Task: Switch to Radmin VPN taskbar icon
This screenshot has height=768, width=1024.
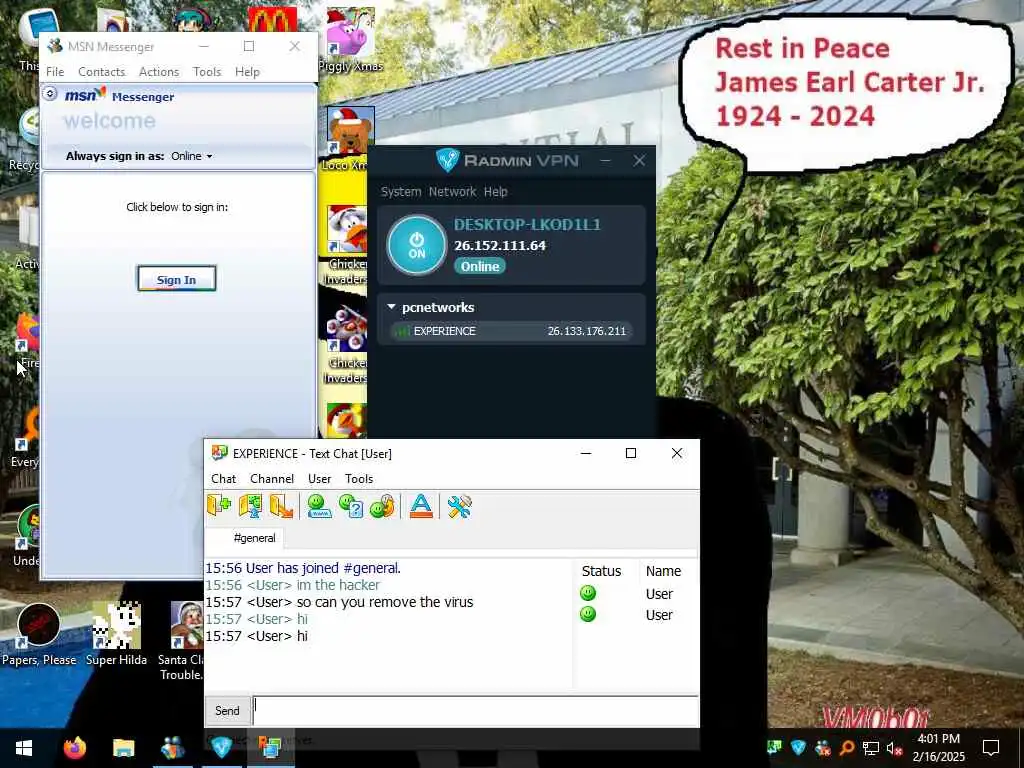Action: coord(221,748)
